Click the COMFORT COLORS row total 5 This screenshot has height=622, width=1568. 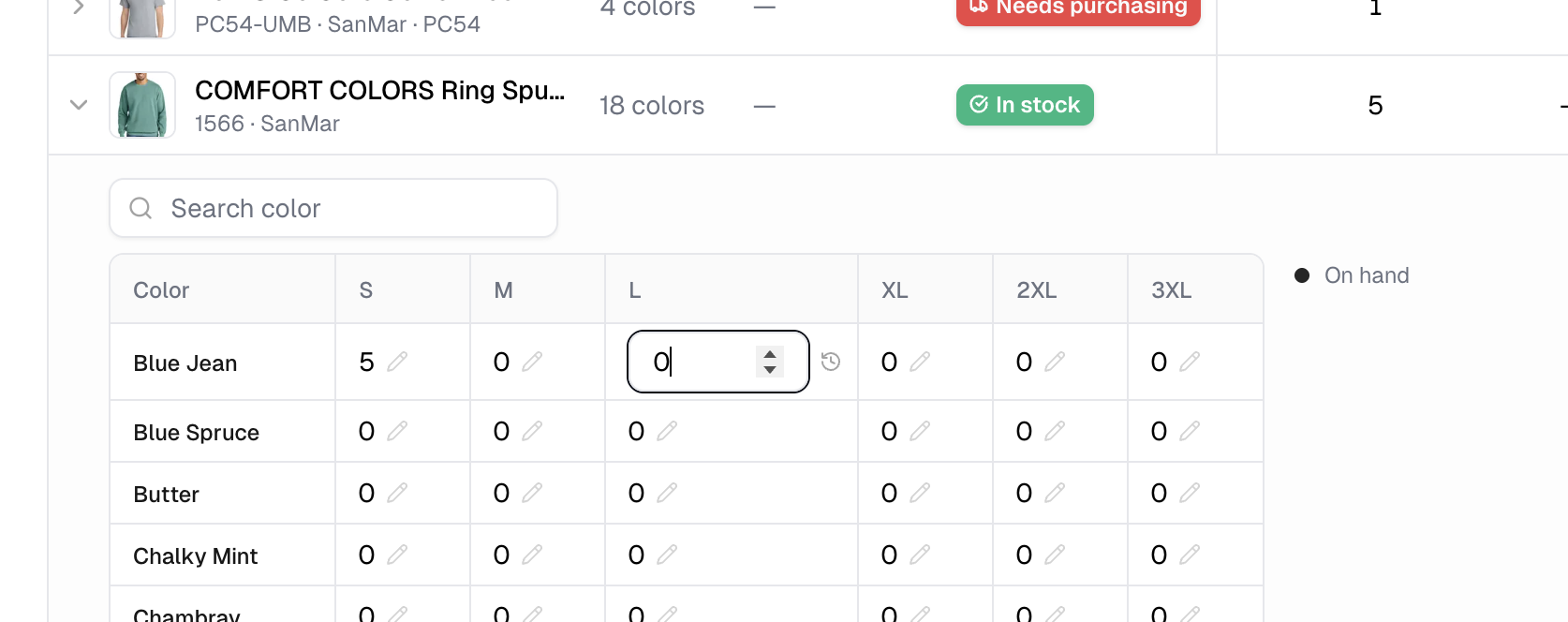[1375, 105]
